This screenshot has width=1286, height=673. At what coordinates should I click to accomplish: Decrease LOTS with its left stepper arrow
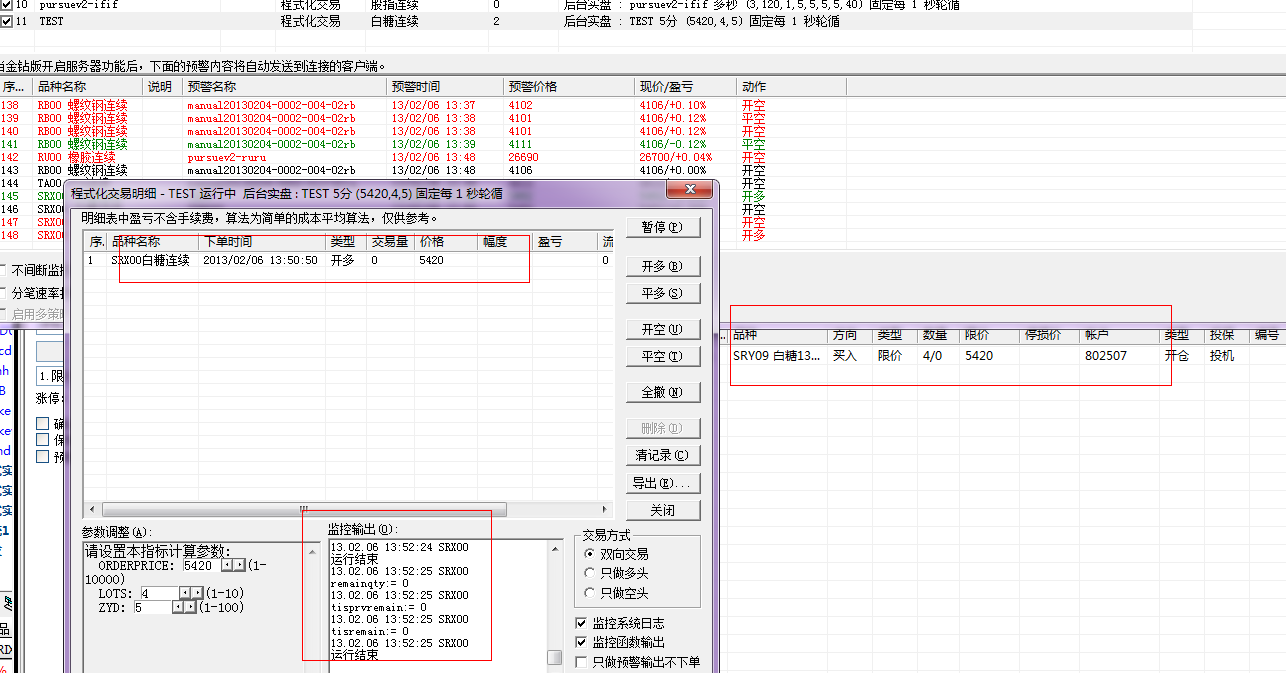click(x=184, y=593)
